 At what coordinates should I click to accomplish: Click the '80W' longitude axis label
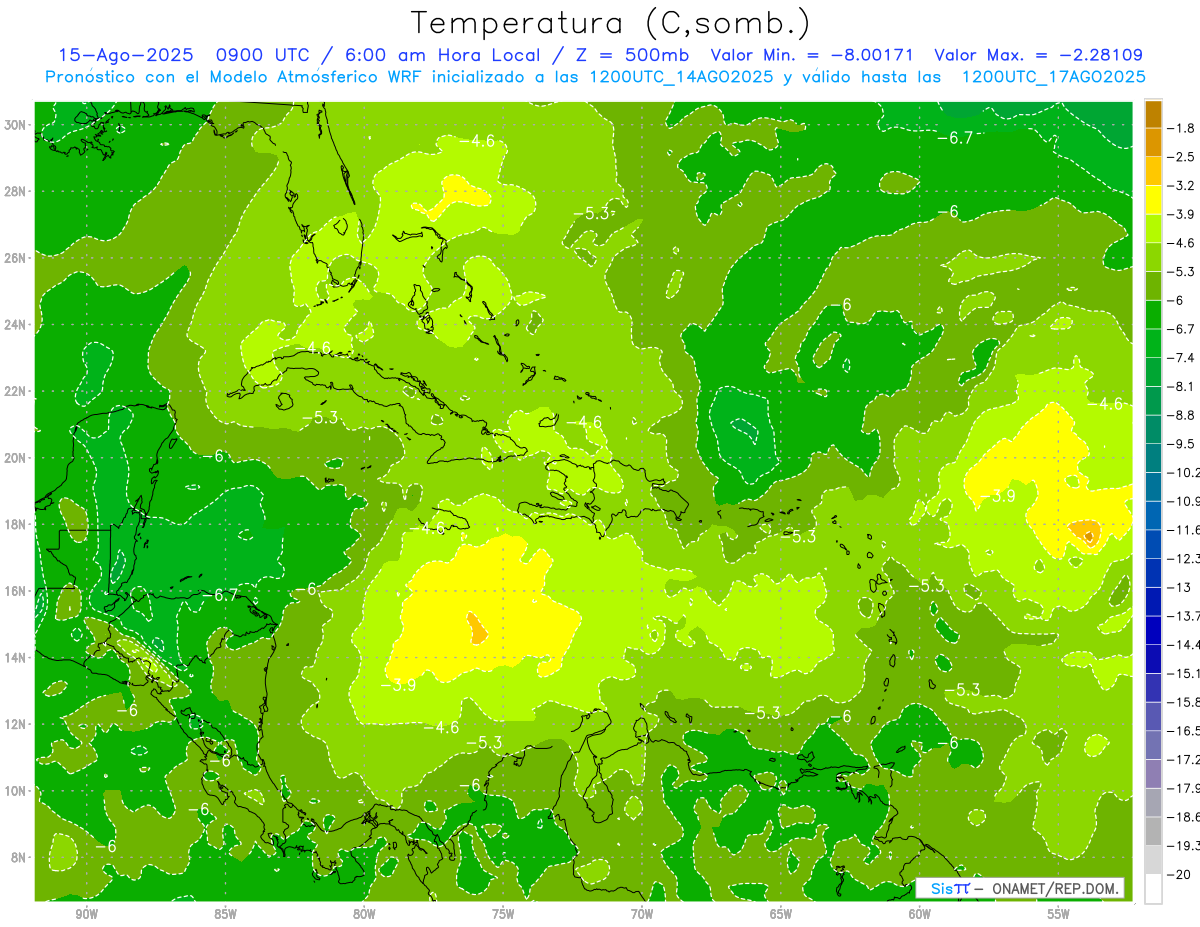tap(364, 914)
